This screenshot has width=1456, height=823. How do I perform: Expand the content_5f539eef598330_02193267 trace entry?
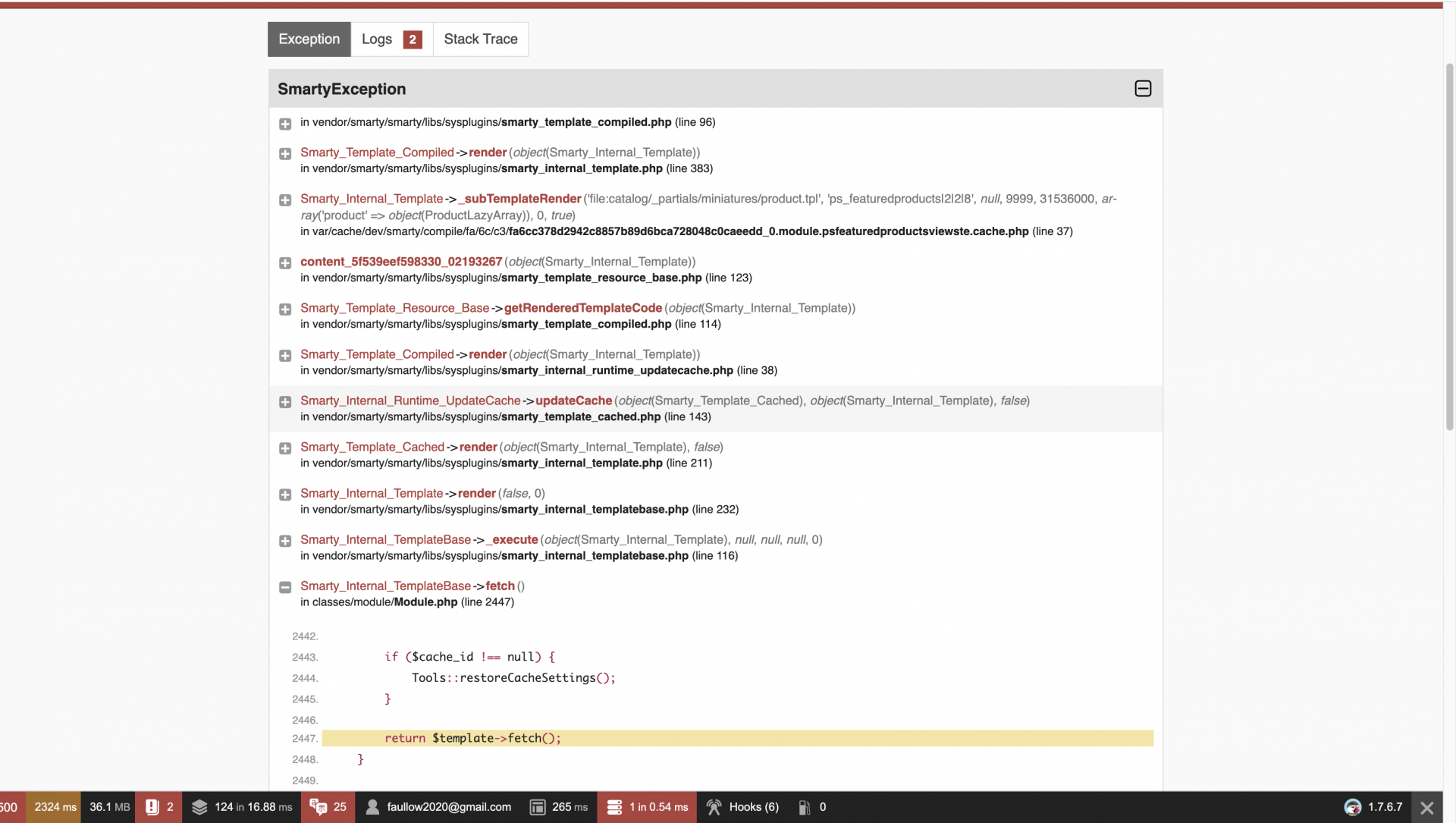point(285,263)
